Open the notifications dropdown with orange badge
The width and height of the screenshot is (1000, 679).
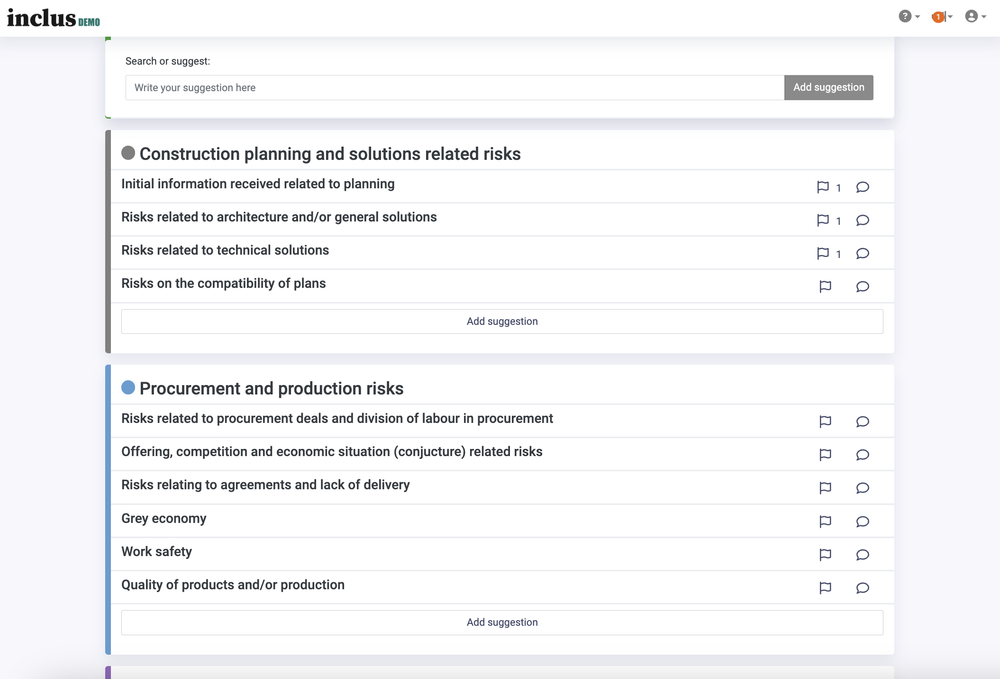coord(941,17)
